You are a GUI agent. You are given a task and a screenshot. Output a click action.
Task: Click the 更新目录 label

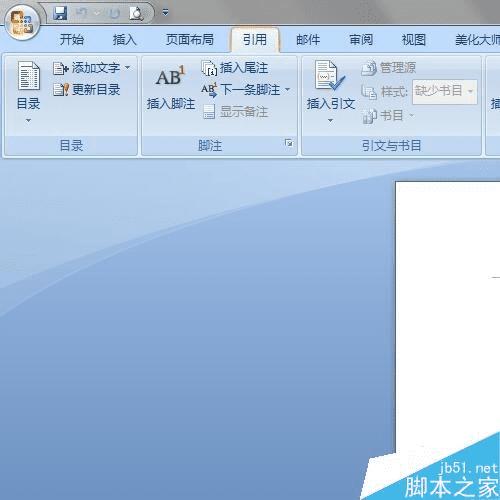click(x=96, y=90)
